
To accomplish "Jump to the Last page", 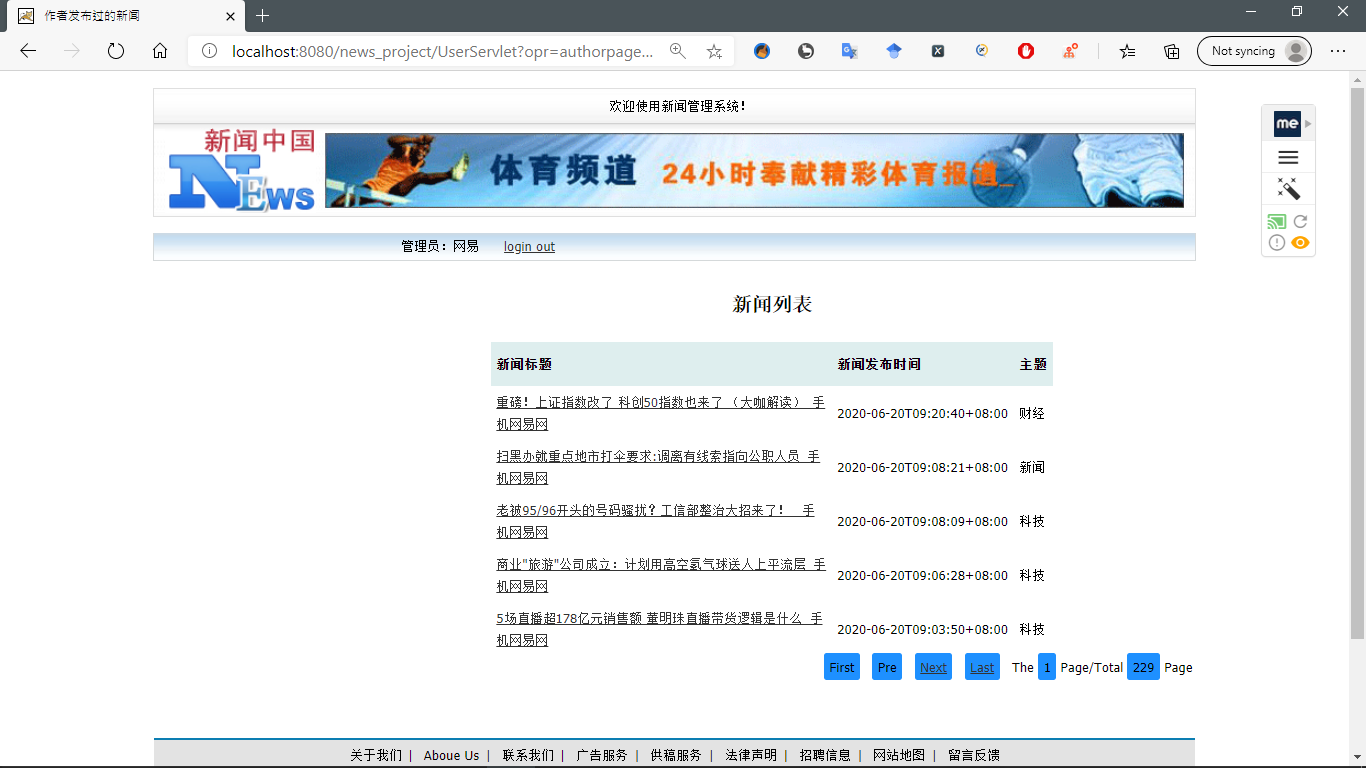I will pos(982,667).
